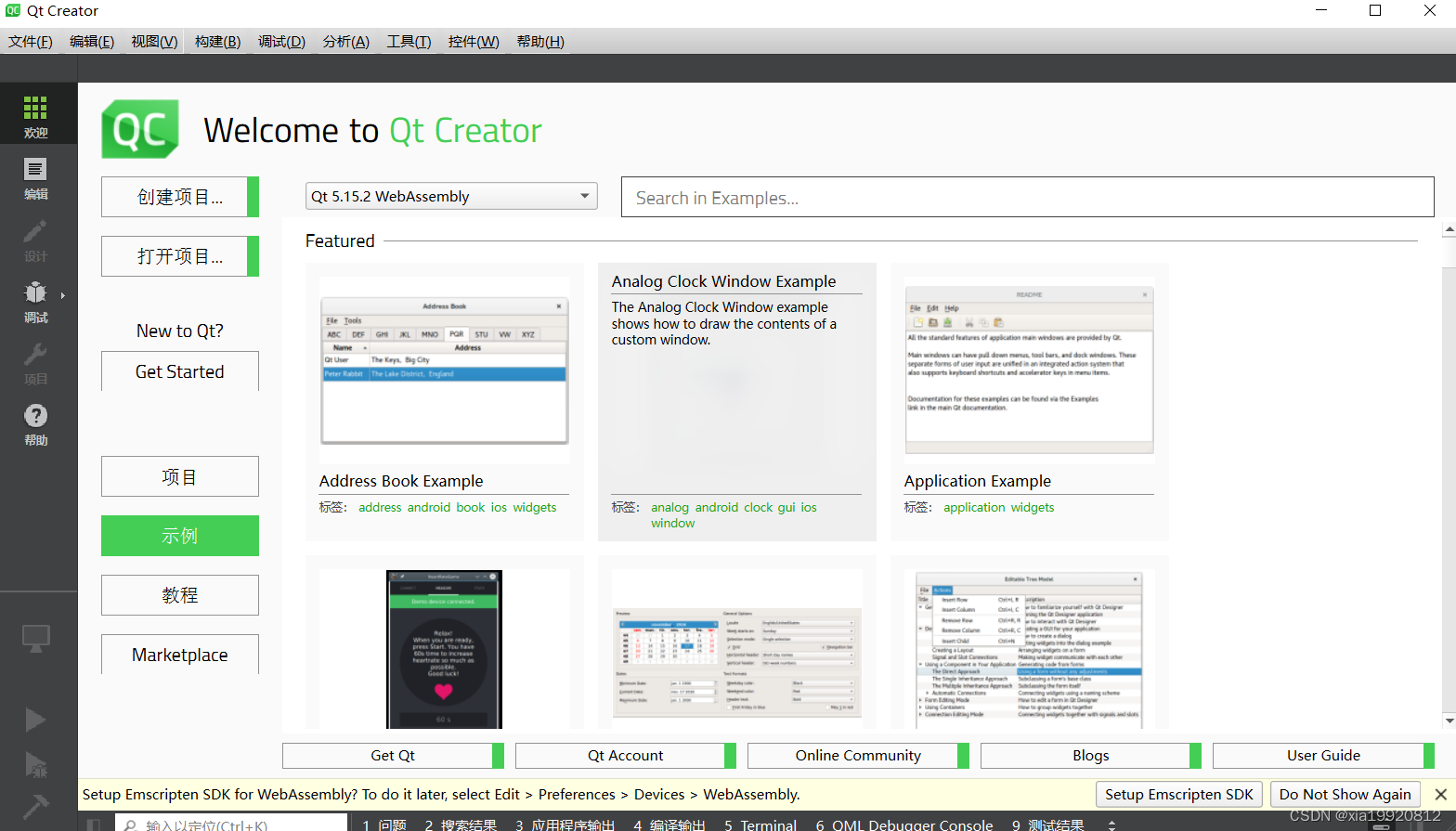Open the 帮助(H) menu
The image size is (1456, 831).
click(540, 41)
